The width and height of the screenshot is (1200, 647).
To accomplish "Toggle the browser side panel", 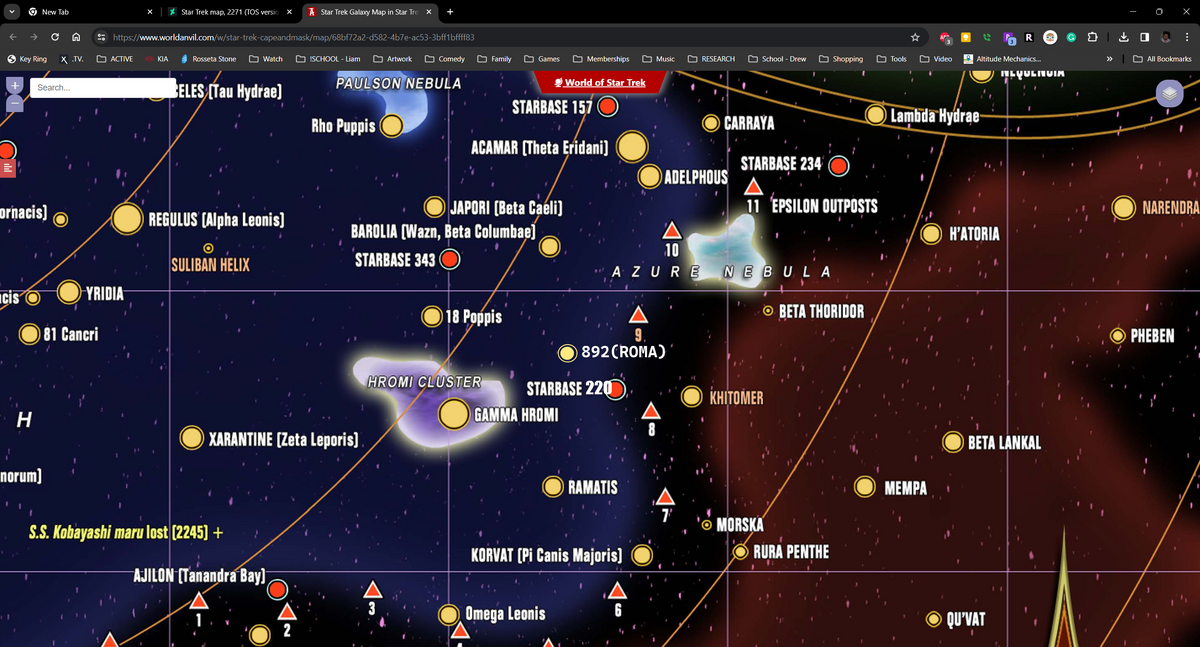I will pos(1145,37).
